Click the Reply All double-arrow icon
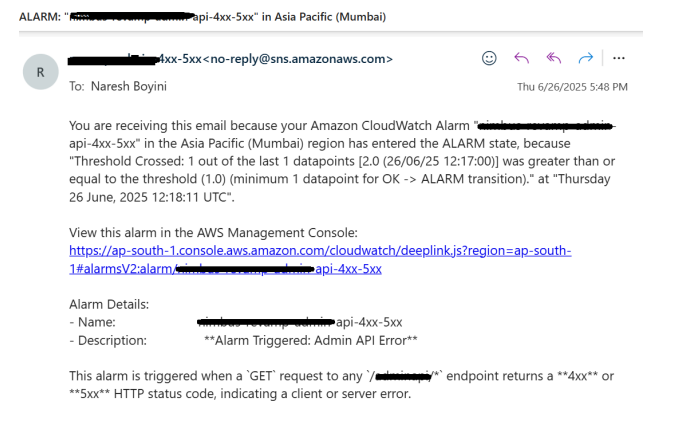Viewport: 689px width, 432px height. click(553, 59)
